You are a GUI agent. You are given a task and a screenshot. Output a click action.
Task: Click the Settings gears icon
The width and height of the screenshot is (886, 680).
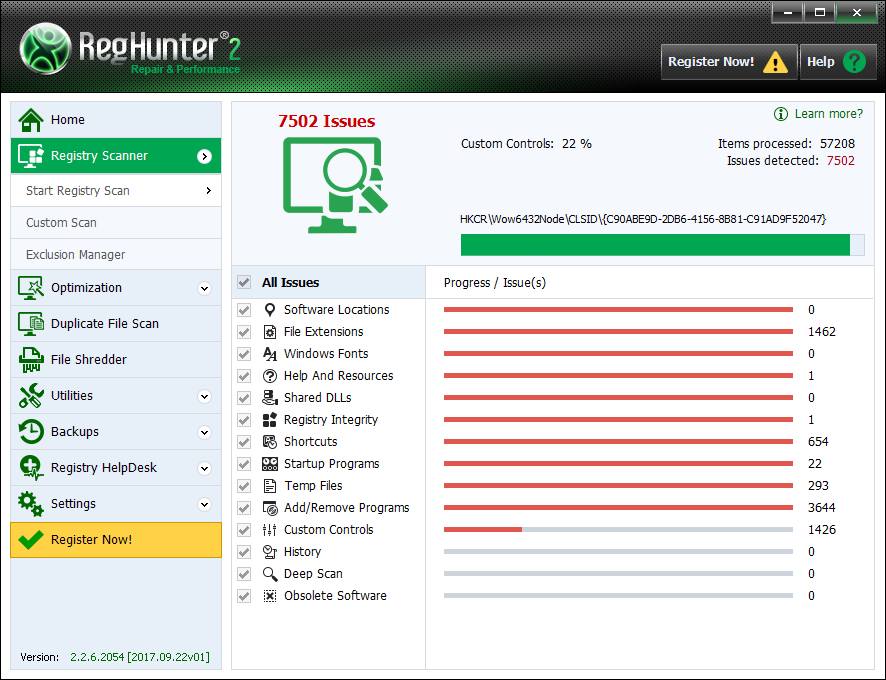(31, 504)
